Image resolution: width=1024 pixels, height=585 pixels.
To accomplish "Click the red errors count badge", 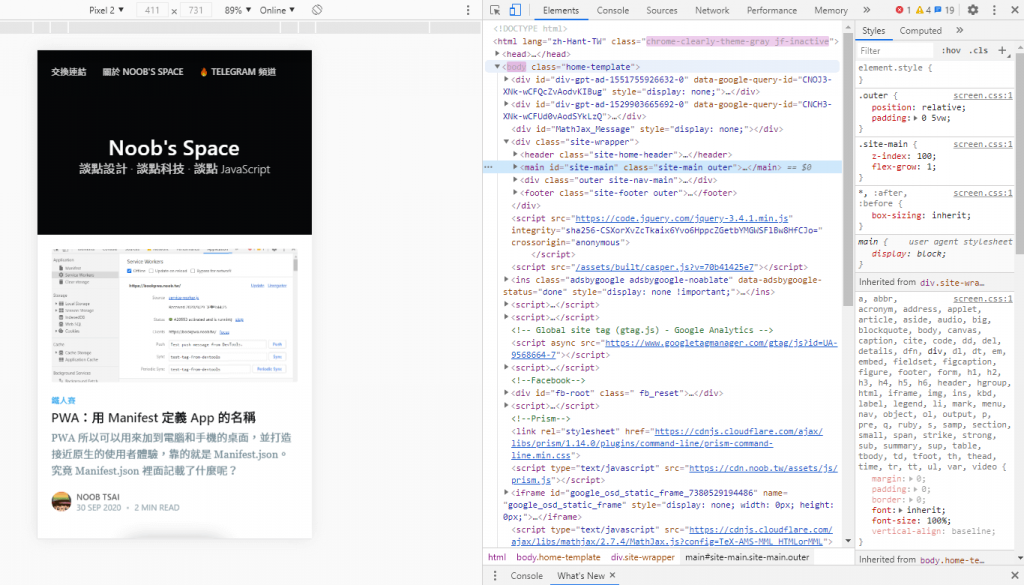I will 903,10.
